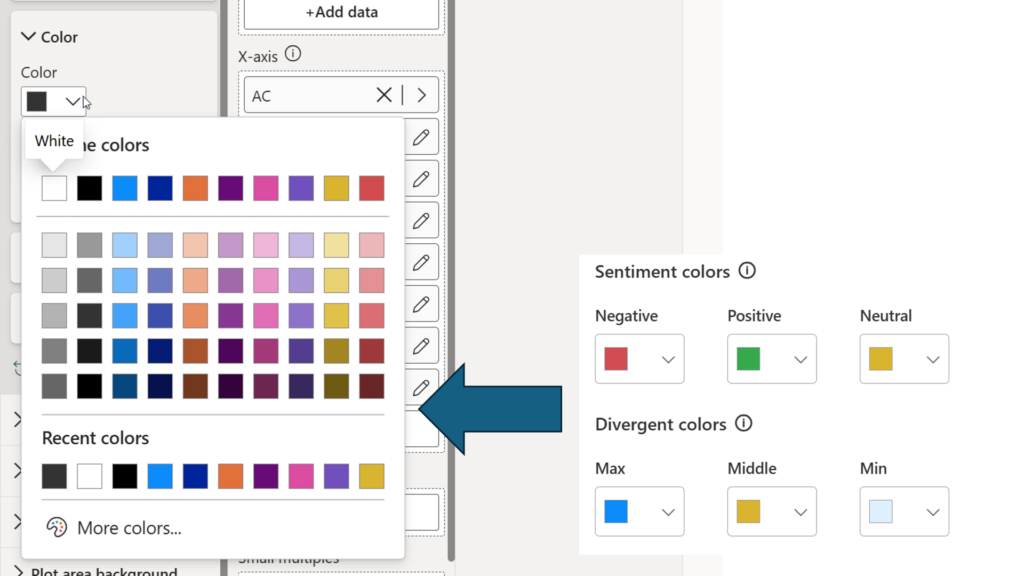Viewport: 1024px width, 576px height.
Task: Click the info icon beside X-axis
Action: click(x=293, y=55)
